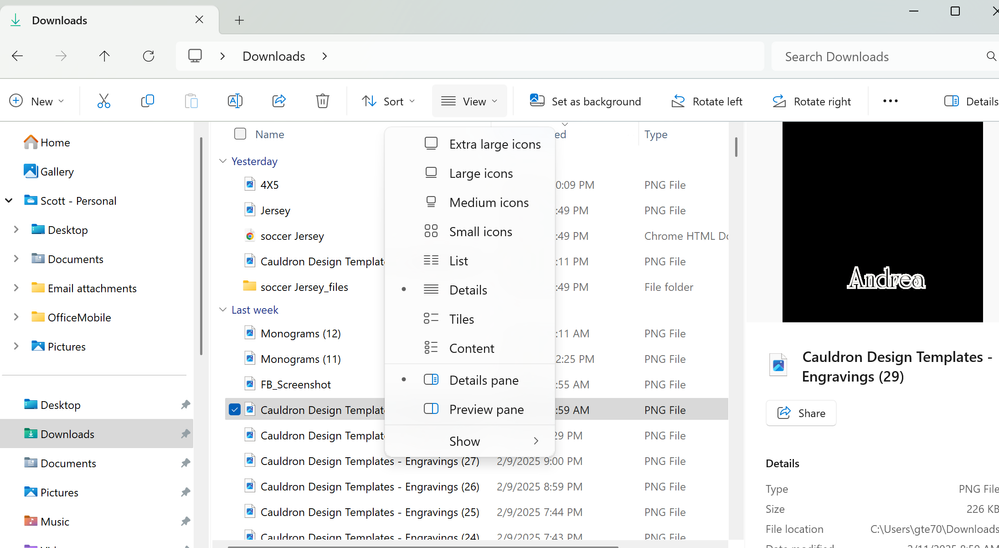Select Content view option

tap(470, 349)
